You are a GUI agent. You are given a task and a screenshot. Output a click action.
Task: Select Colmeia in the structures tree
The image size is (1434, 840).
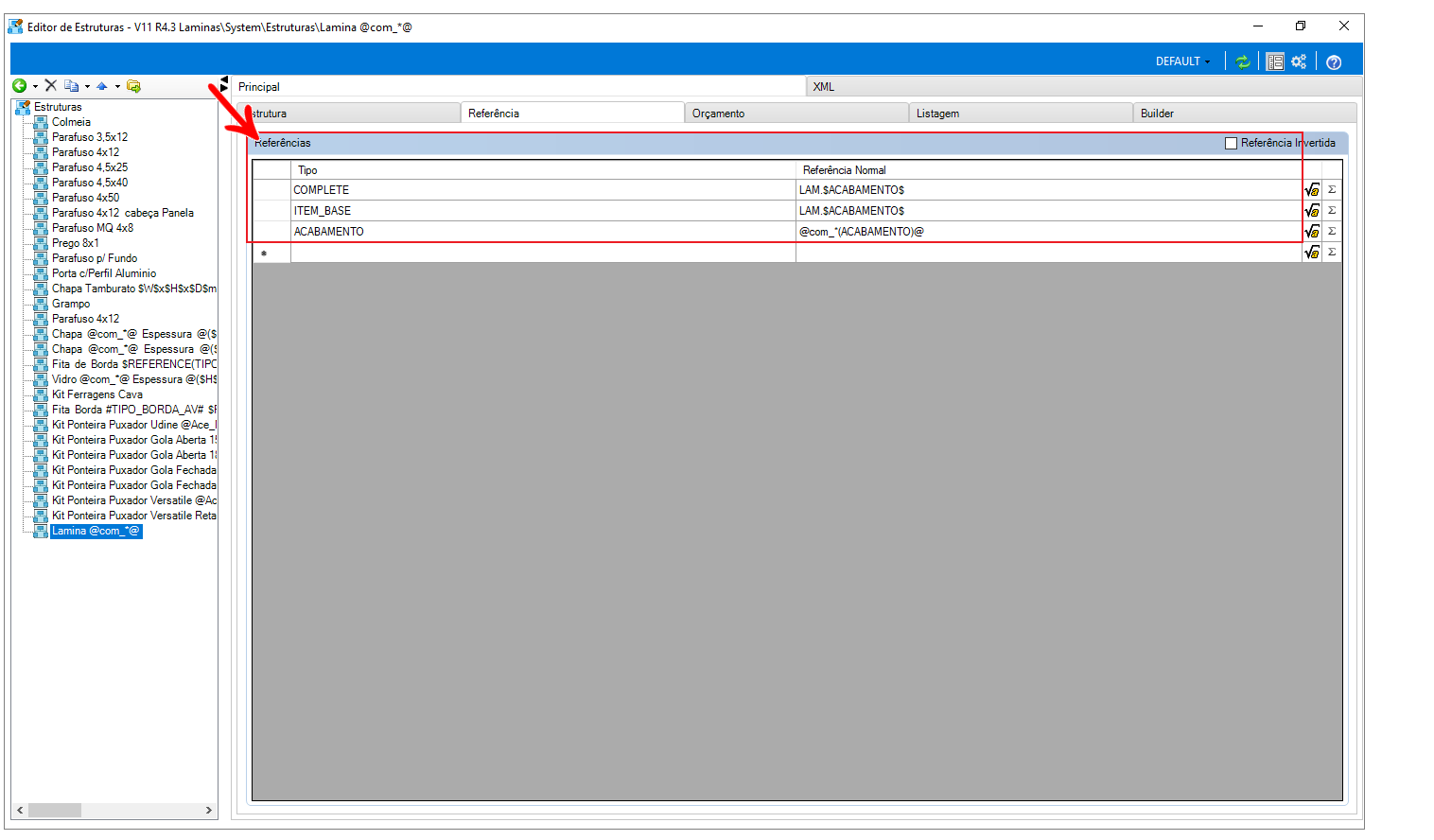[71, 122]
